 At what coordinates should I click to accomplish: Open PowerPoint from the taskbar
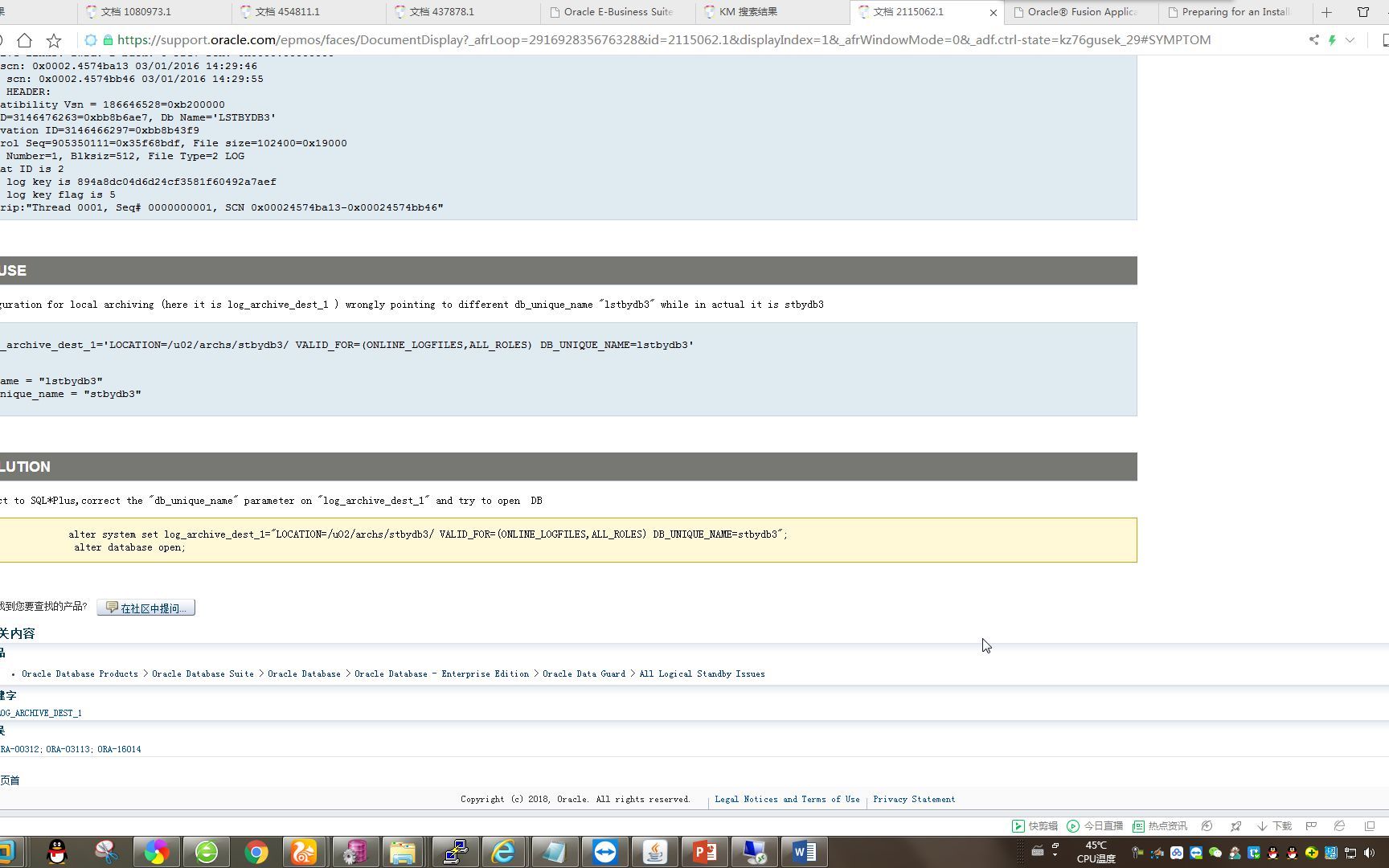pyautogui.click(x=705, y=852)
